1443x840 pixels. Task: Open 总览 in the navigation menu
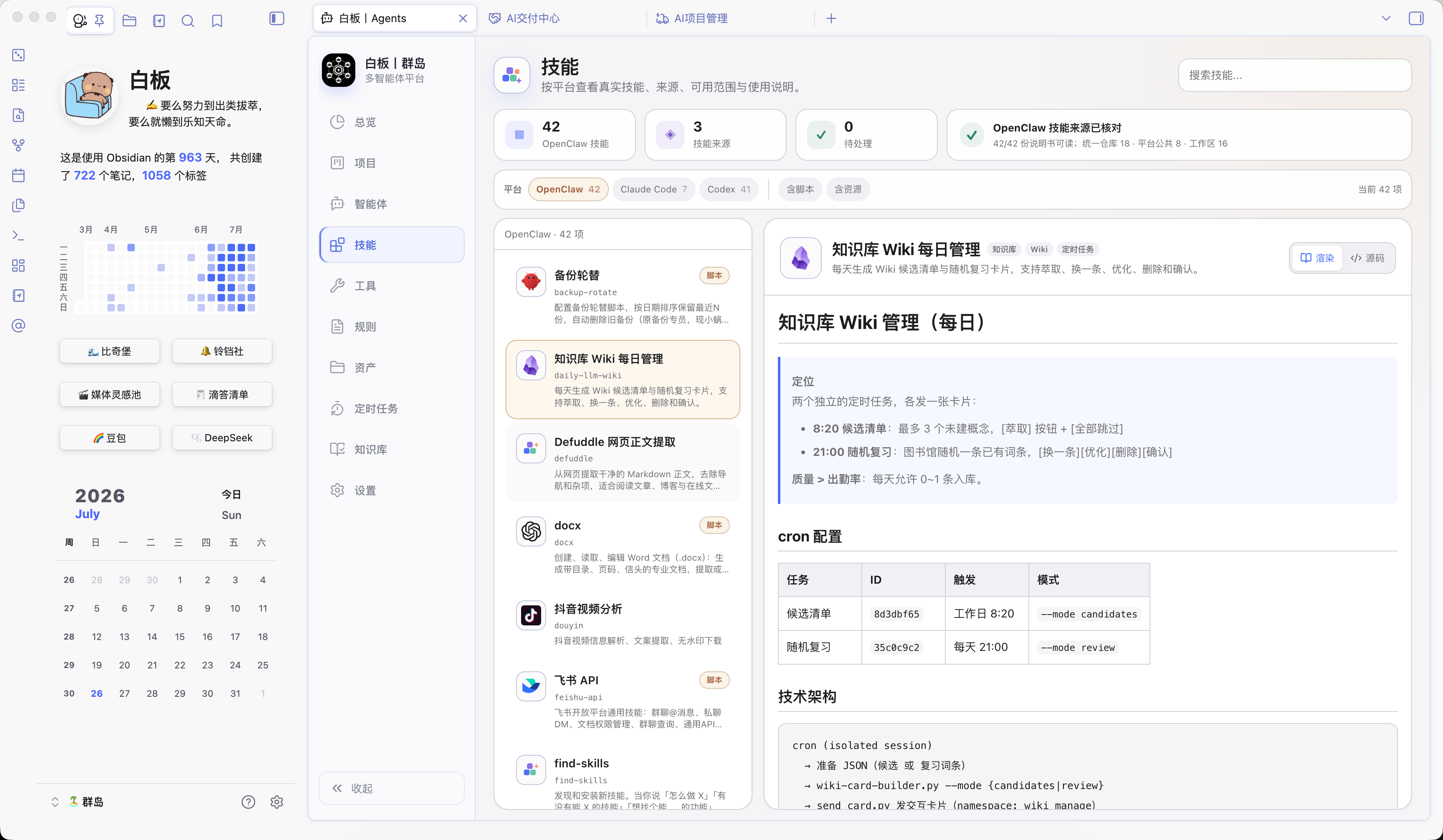pyautogui.click(x=392, y=122)
